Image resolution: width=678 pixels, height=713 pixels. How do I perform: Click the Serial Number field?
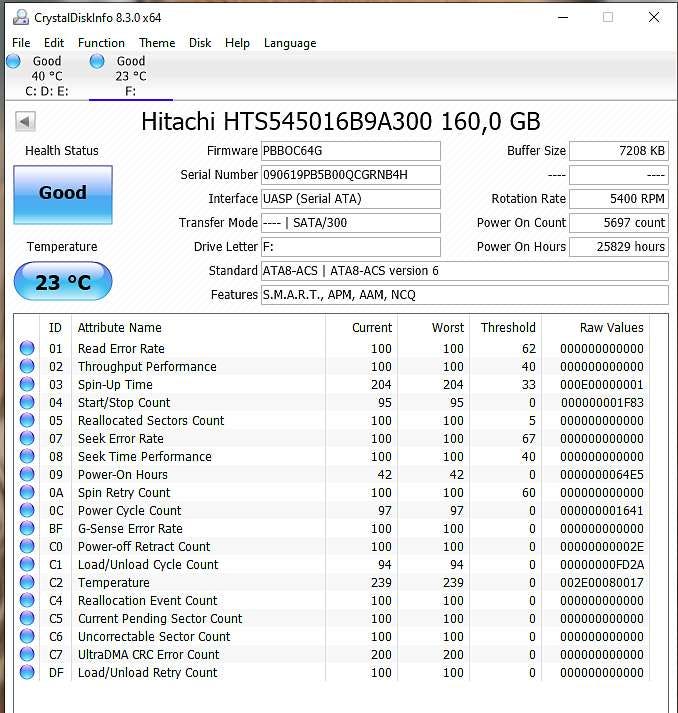[x=350, y=175]
